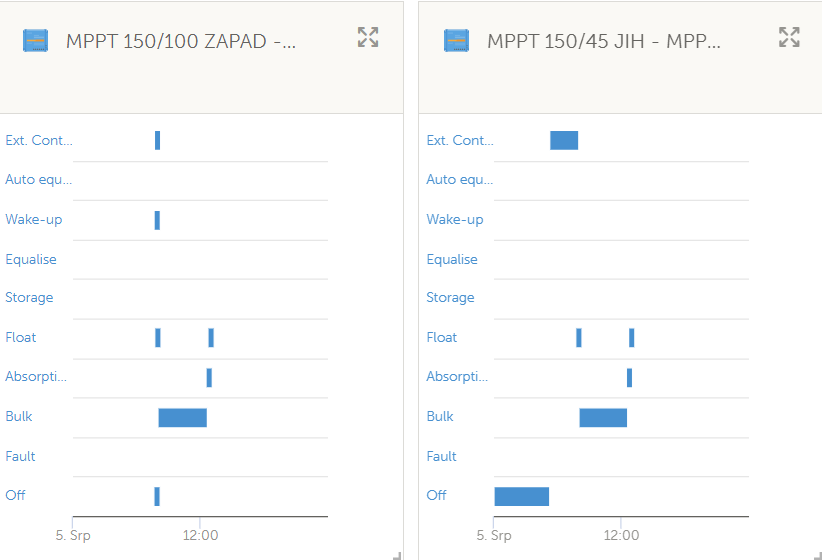Image resolution: width=822 pixels, height=560 pixels.
Task: Click the Absorption marker in JIH chart
Action: point(630,378)
